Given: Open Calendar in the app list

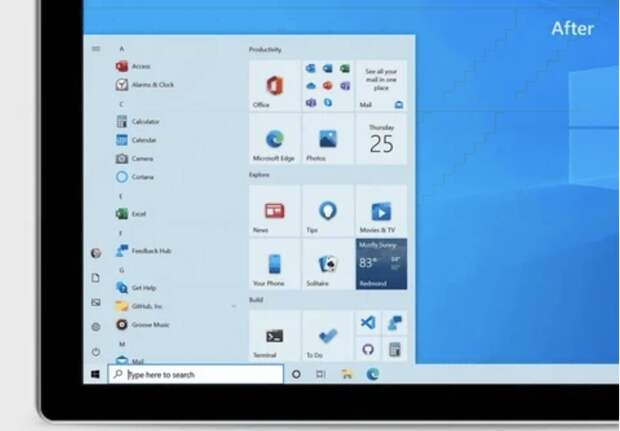Looking at the screenshot, I should [136, 140].
